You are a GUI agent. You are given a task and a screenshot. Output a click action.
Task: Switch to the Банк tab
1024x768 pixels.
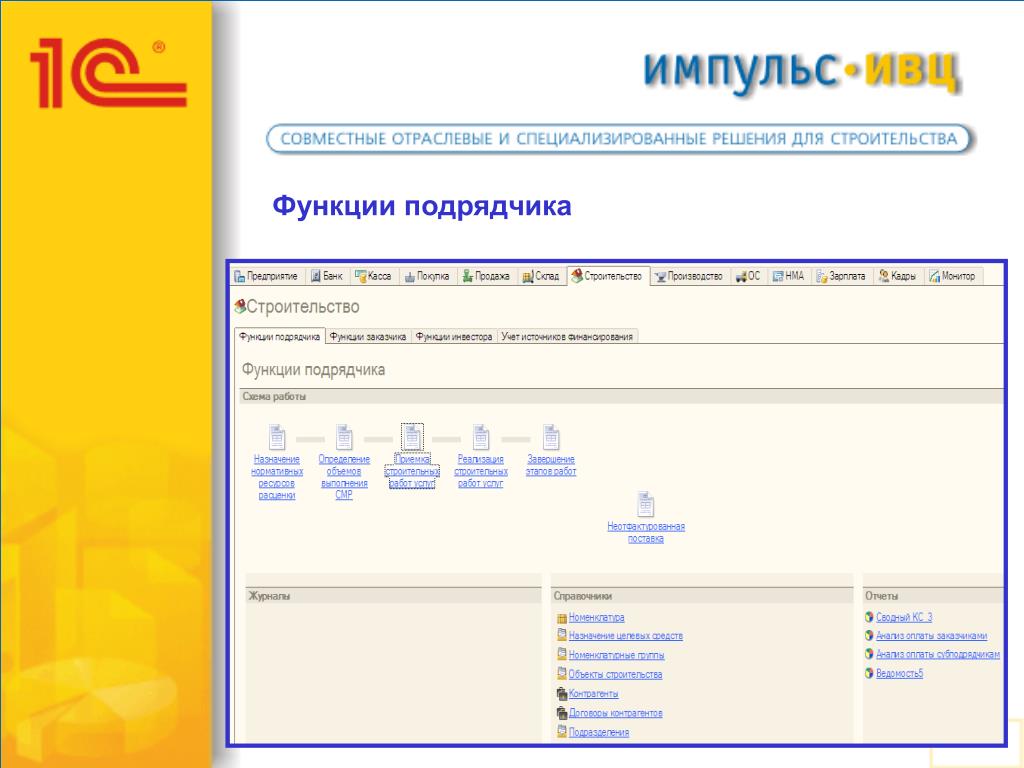click(x=327, y=276)
